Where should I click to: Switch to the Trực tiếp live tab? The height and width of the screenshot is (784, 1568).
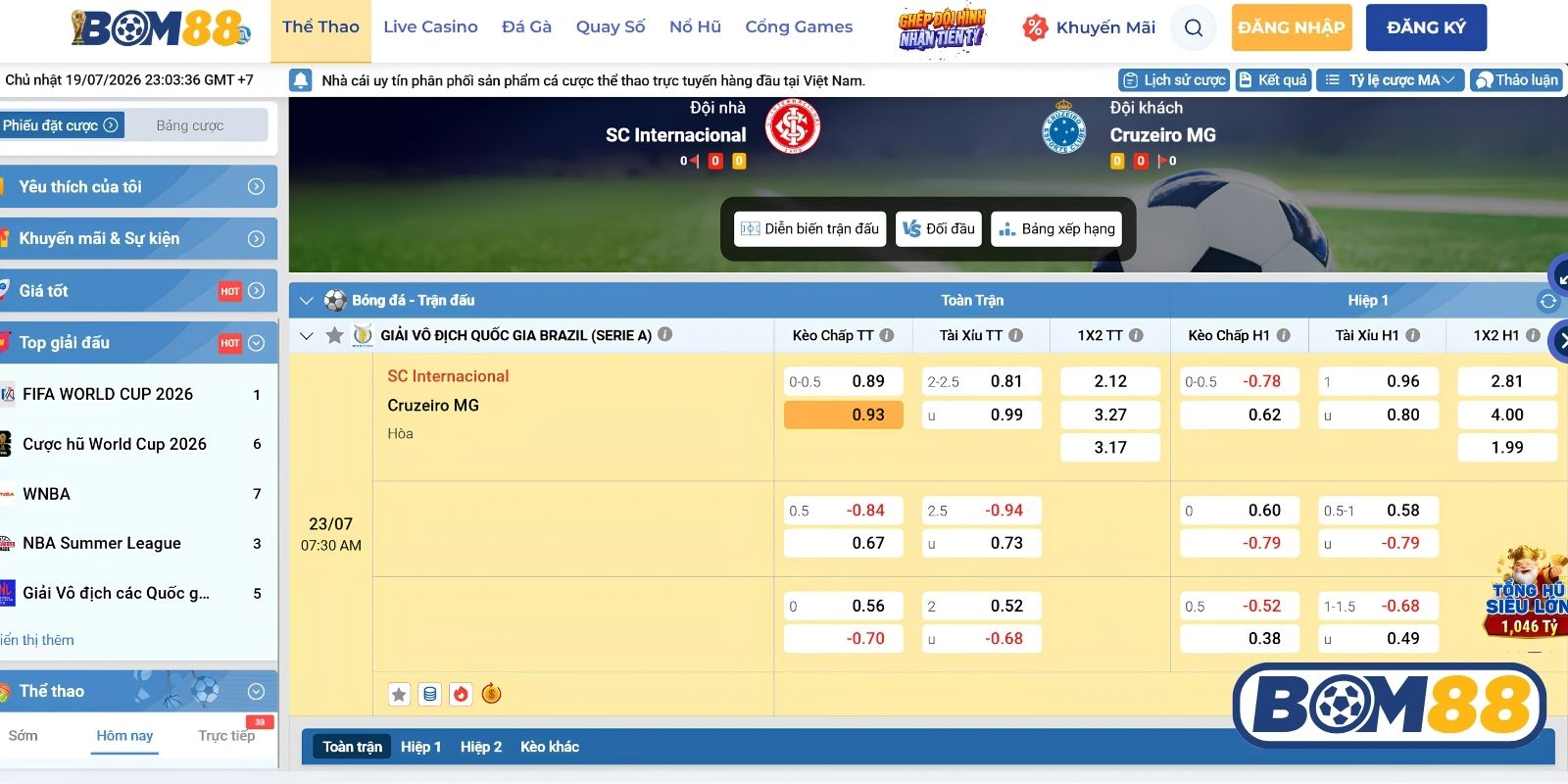[x=226, y=735]
